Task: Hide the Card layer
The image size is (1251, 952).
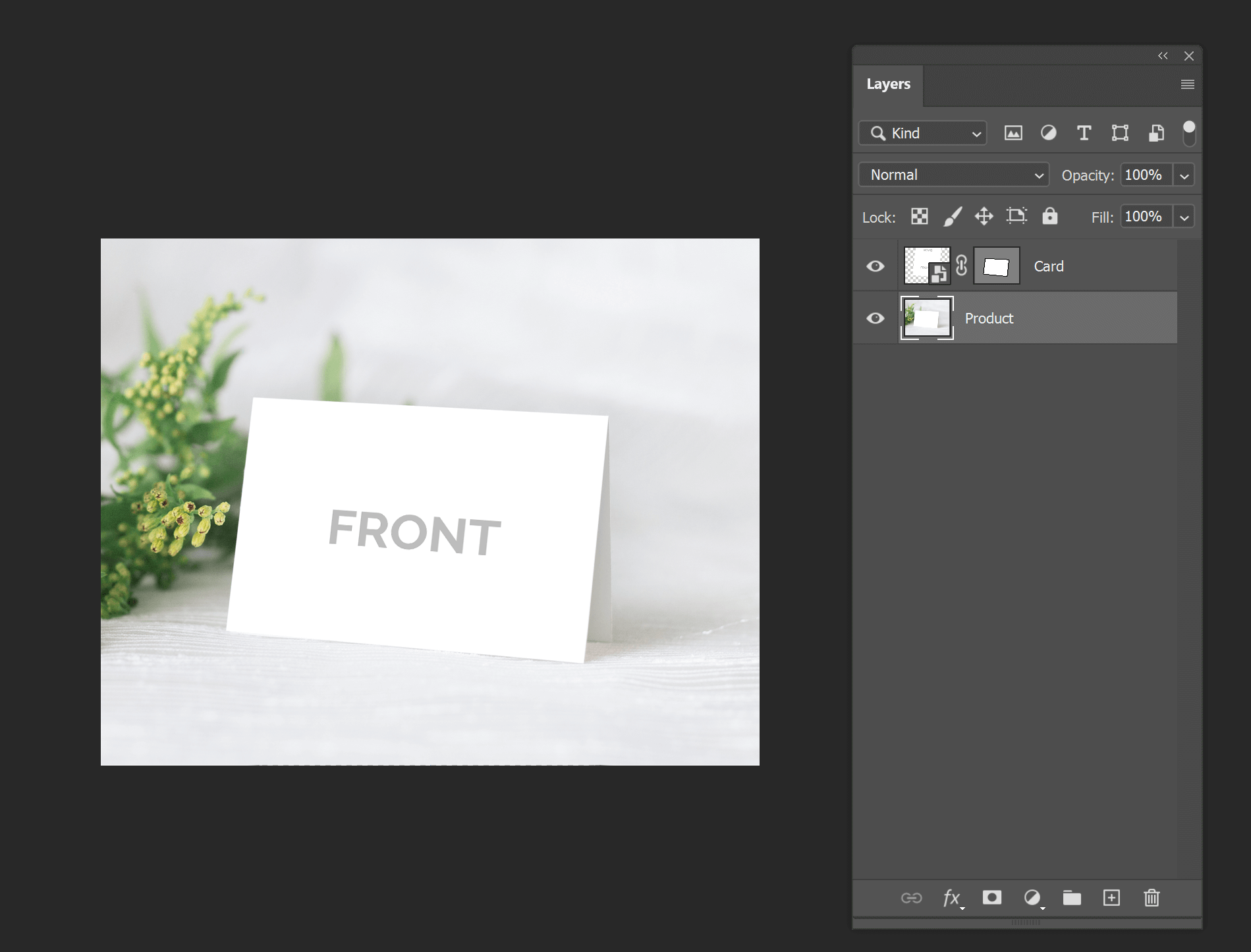Action: 876,266
